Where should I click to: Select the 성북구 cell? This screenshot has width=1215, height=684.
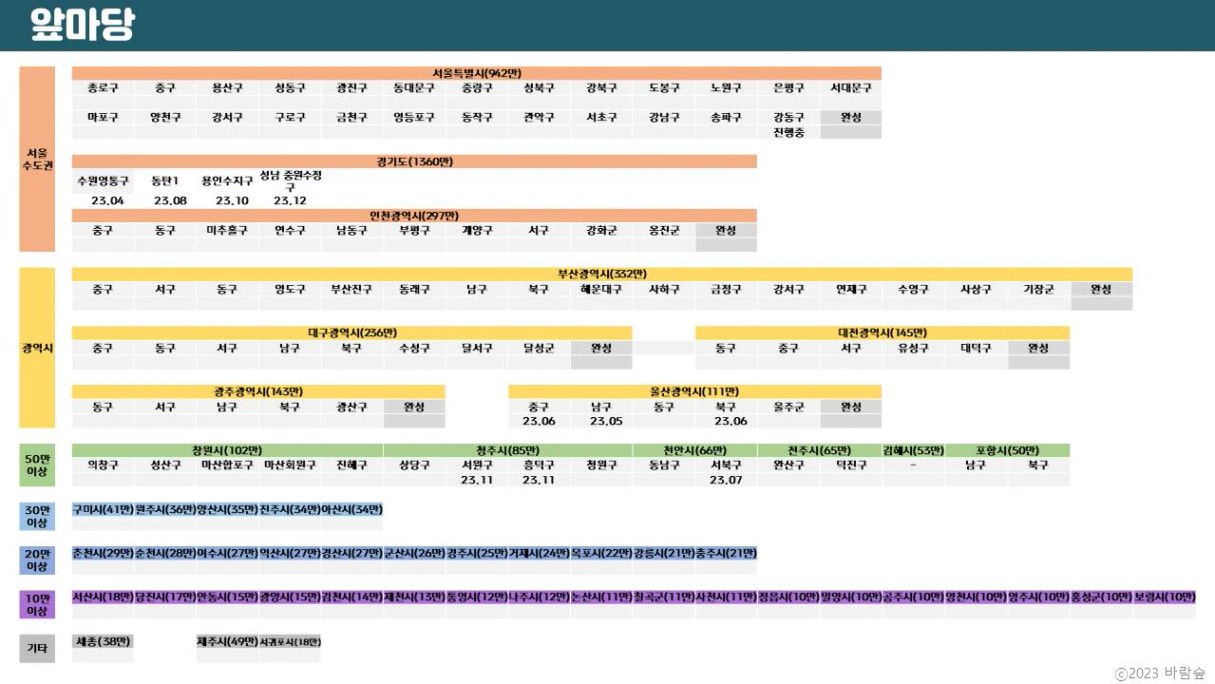539,88
